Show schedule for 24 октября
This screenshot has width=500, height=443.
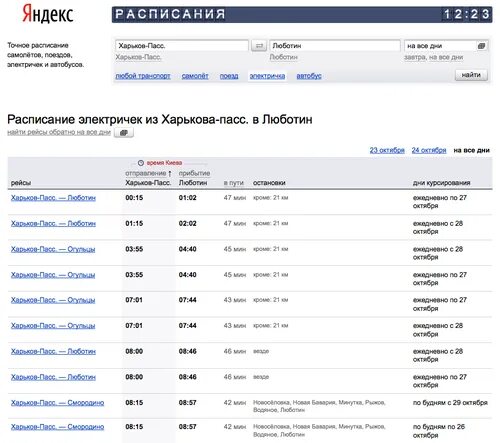pyautogui.click(x=429, y=150)
